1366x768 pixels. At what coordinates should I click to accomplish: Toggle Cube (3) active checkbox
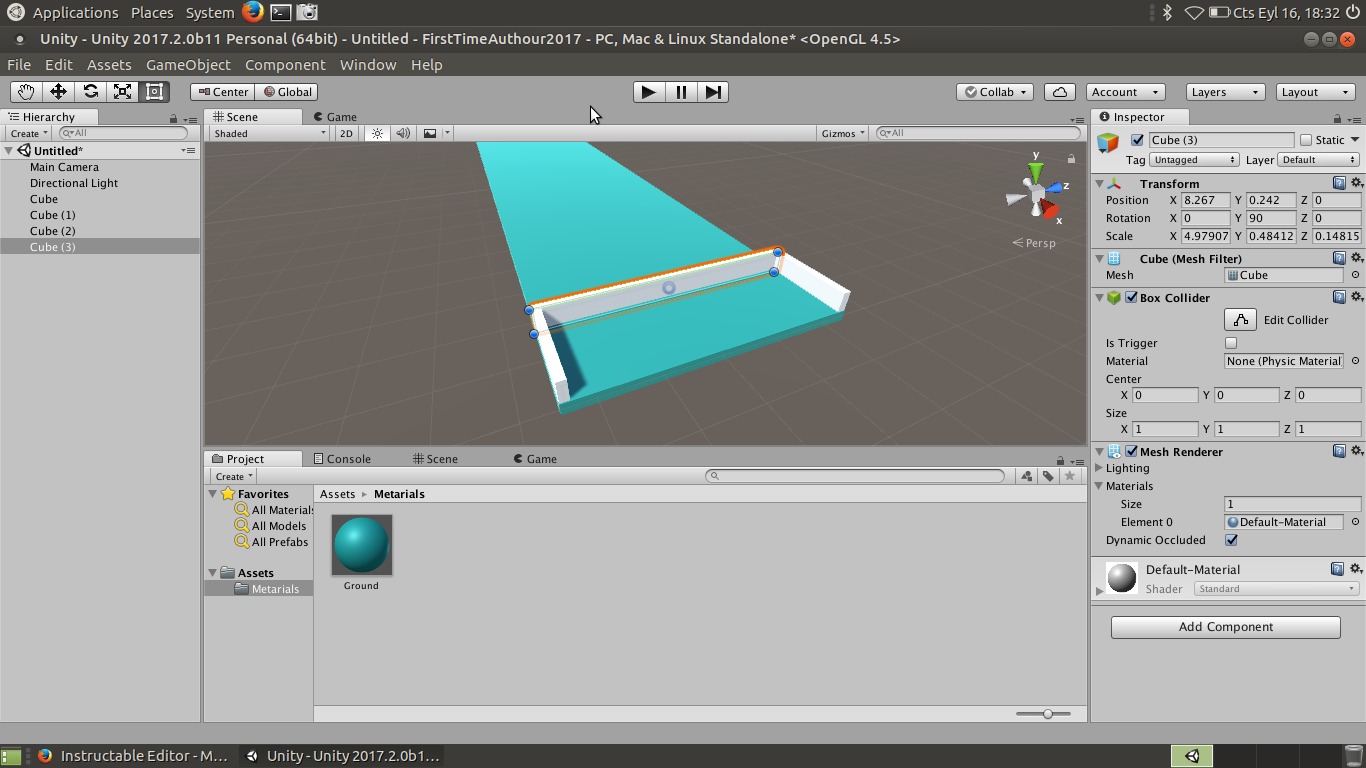click(x=1137, y=140)
